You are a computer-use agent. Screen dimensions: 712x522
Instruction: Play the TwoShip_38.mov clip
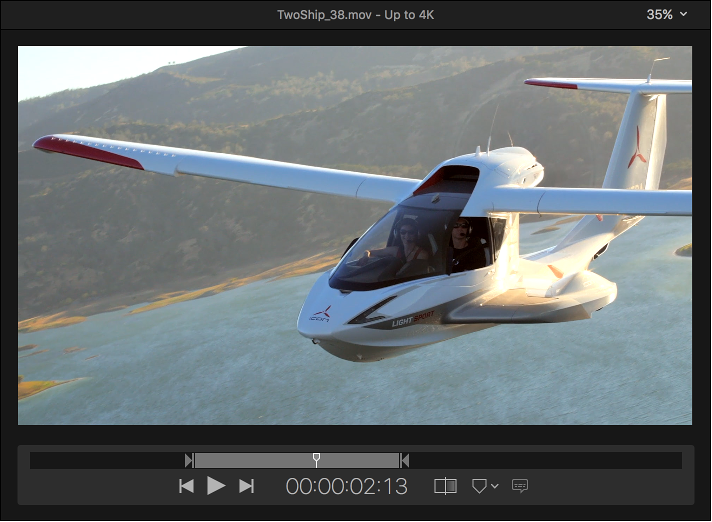[216, 486]
